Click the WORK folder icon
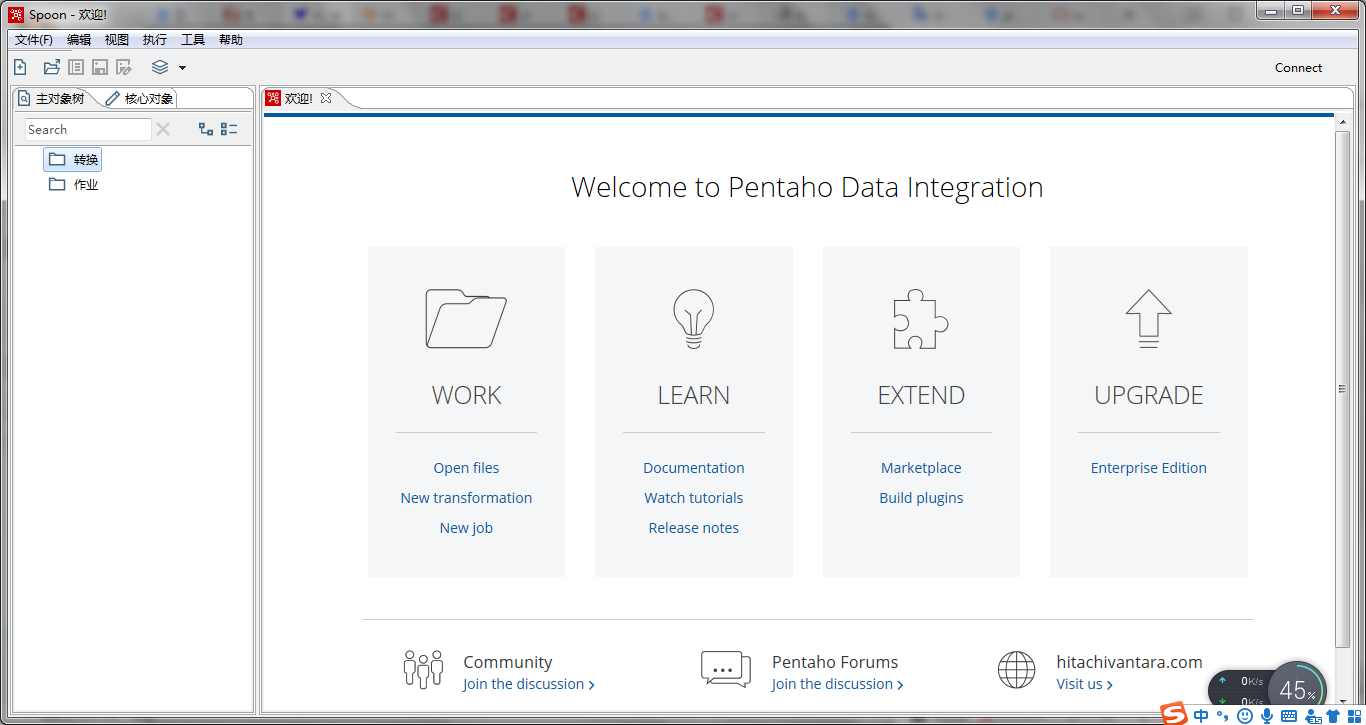 click(x=466, y=319)
